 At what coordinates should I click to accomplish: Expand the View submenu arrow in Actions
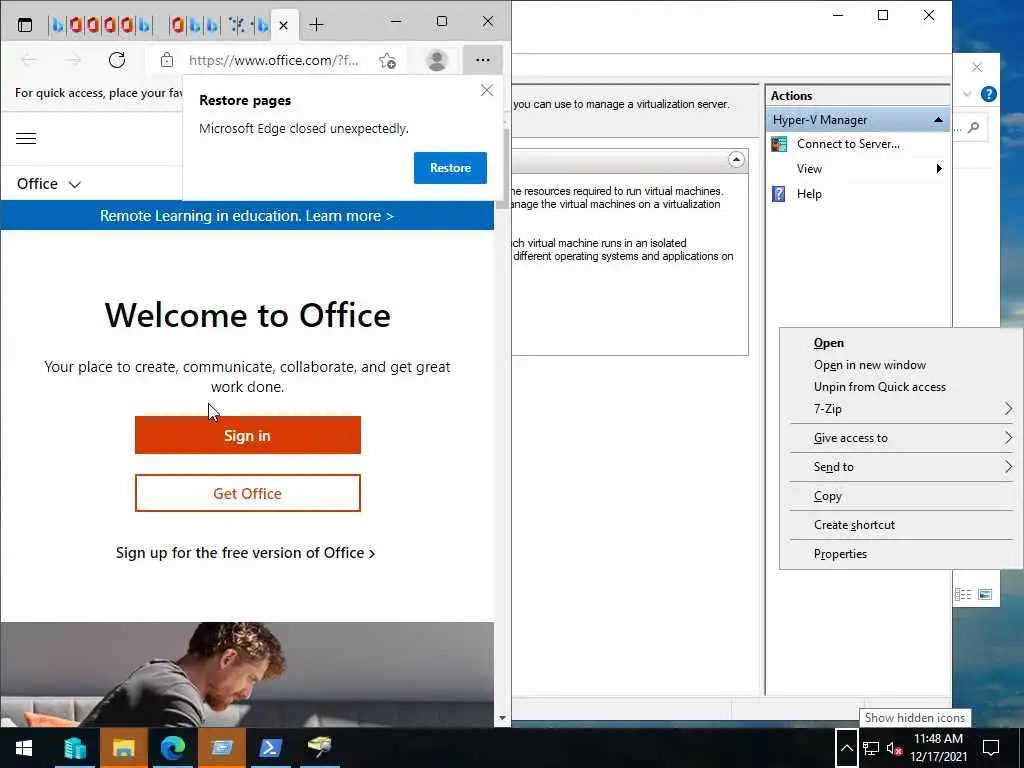pyautogui.click(x=938, y=169)
